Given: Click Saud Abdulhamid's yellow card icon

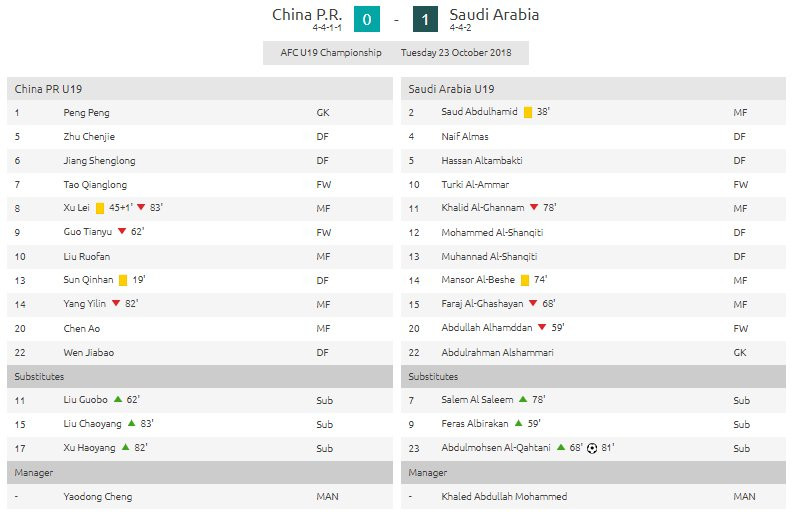Looking at the screenshot, I should tap(527, 113).
